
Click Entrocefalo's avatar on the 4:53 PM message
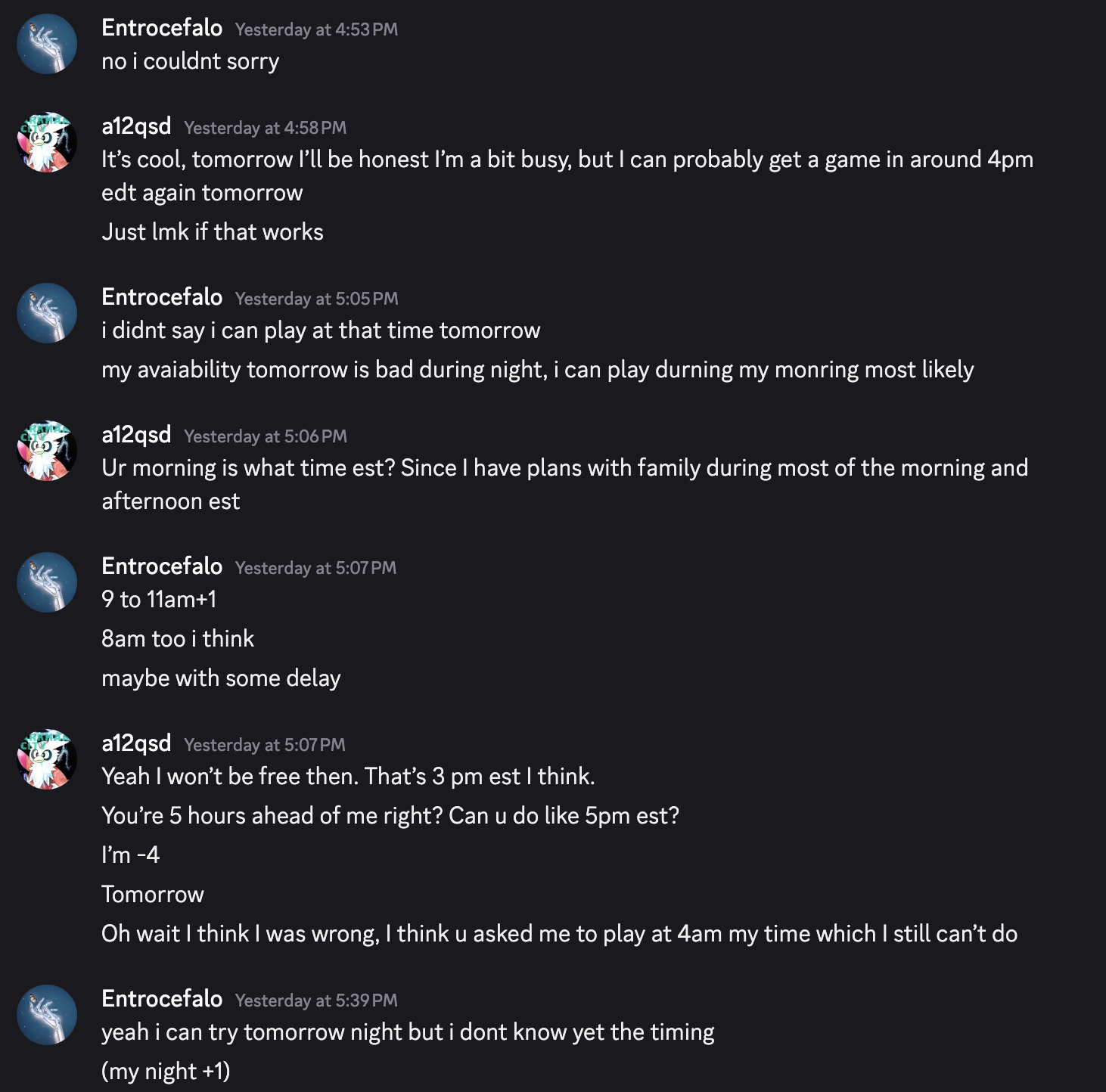[x=47, y=44]
